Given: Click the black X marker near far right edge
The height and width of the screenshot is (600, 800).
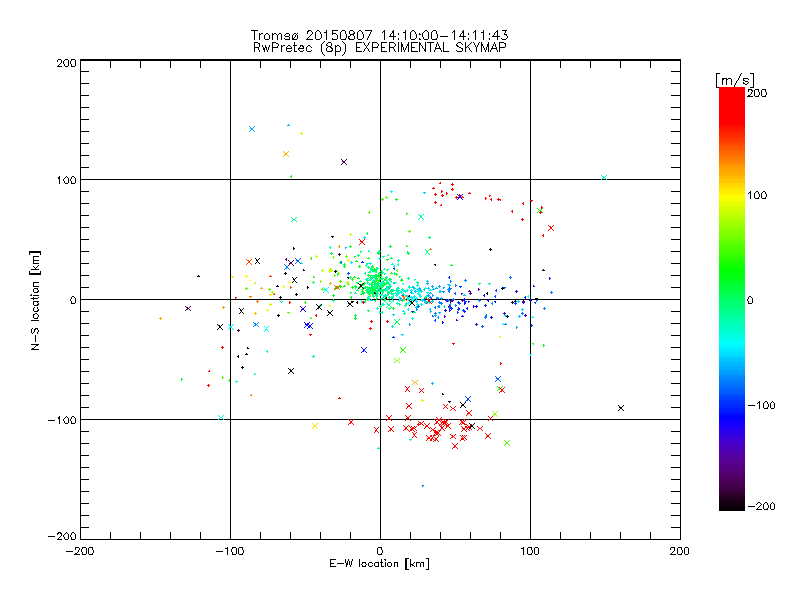Looking at the screenshot, I should click(621, 408).
